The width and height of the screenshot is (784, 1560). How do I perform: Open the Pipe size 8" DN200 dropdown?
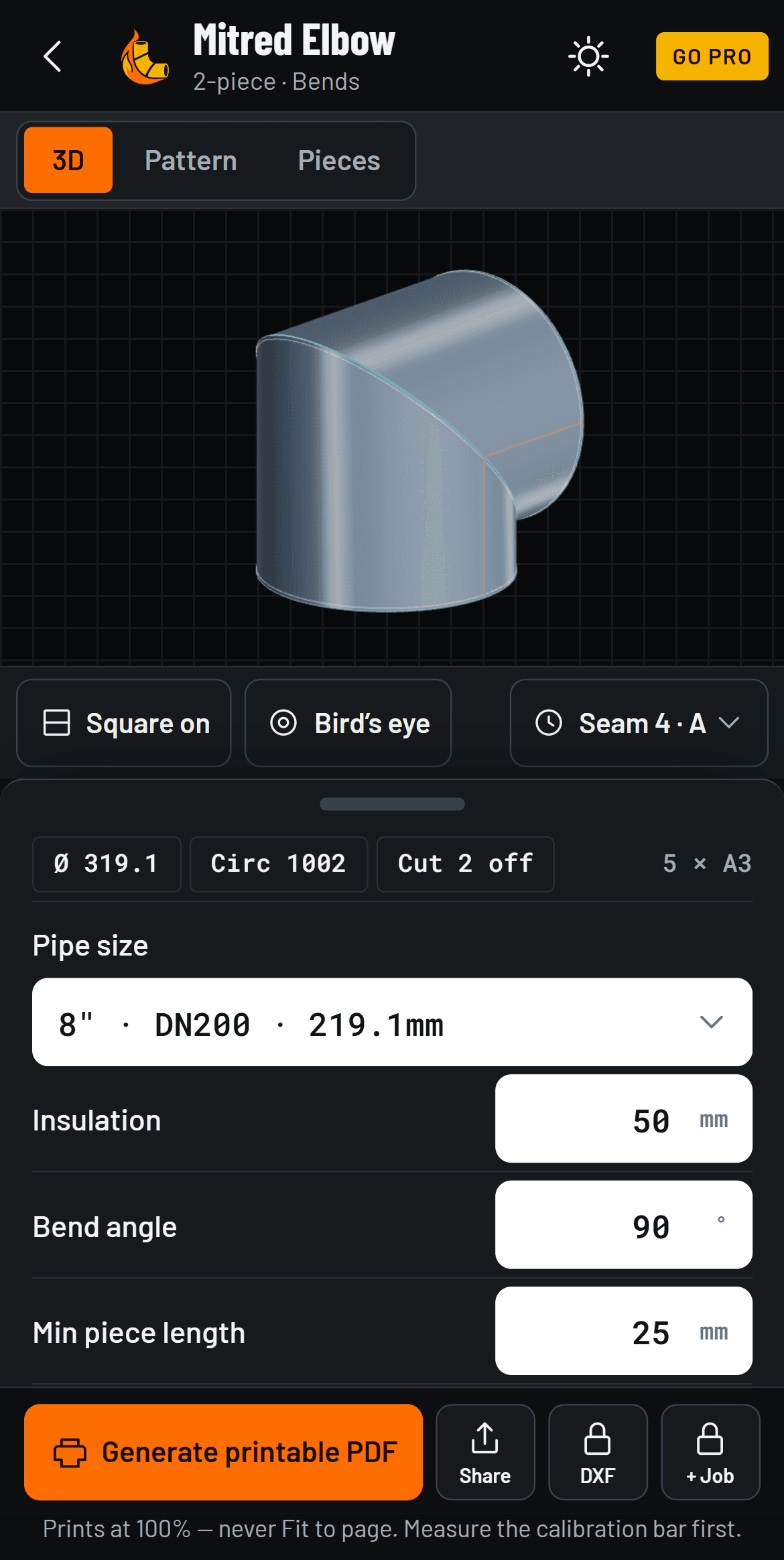tap(392, 1022)
